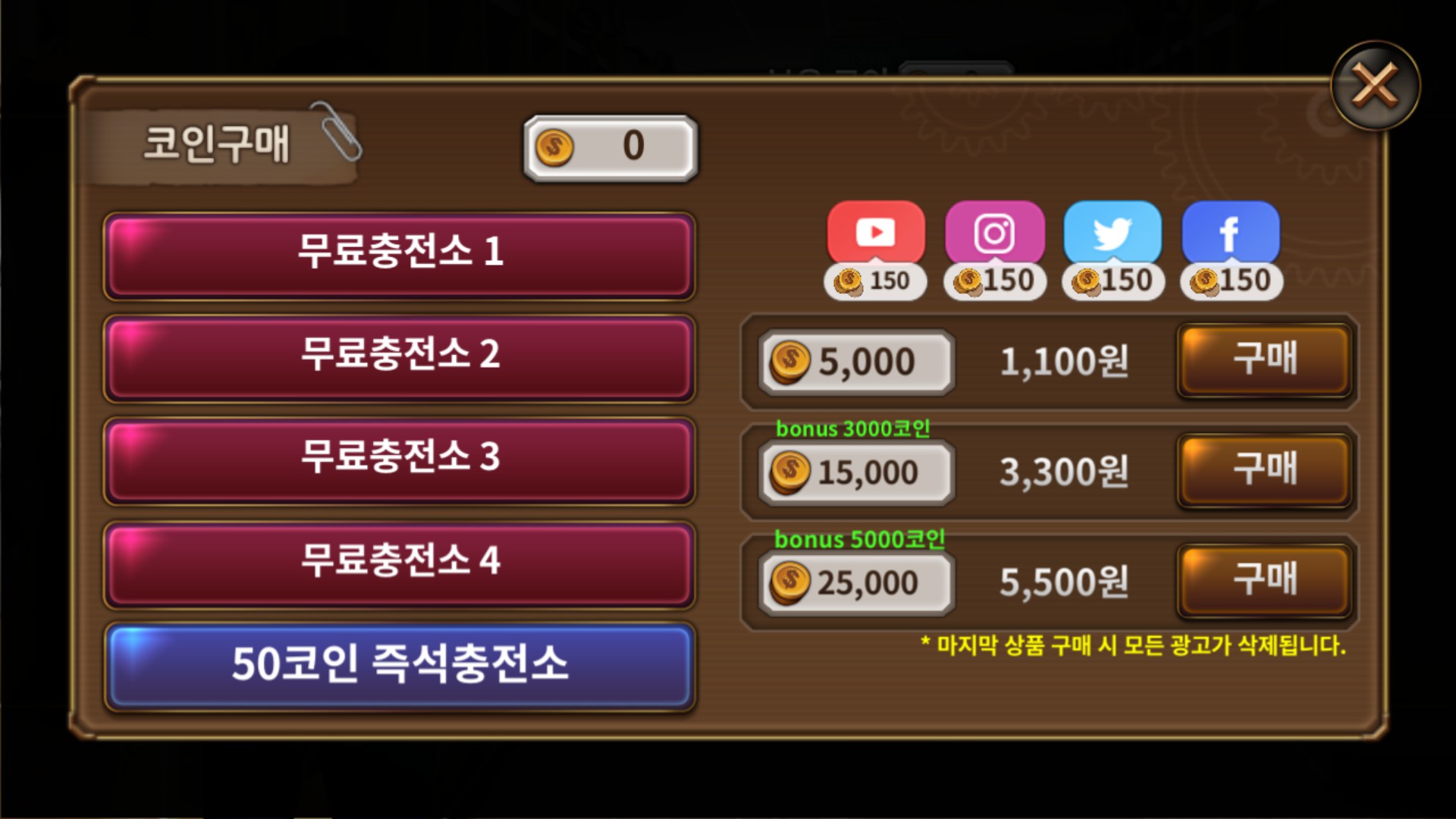Click the 15,000 coin package icon
1456x819 pixels.
[x=790, y=472]
